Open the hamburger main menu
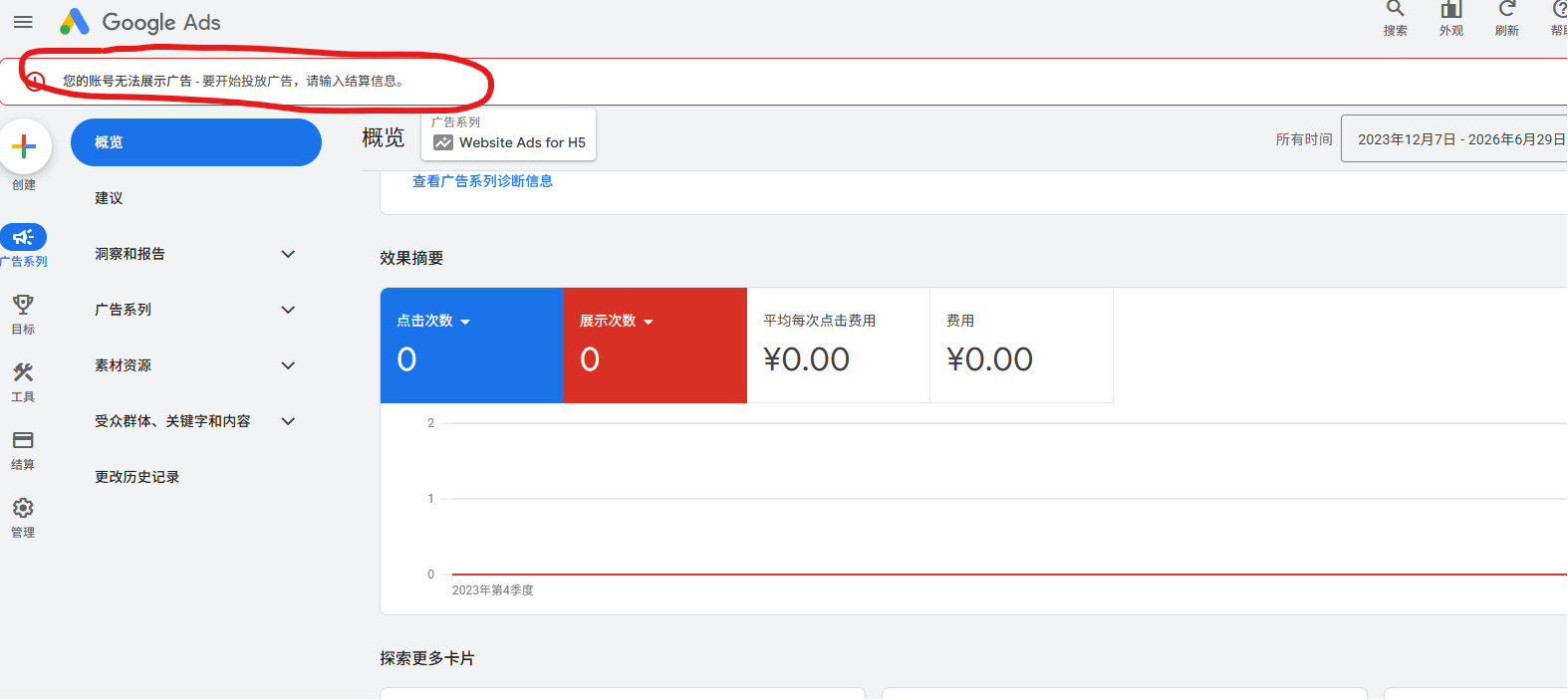The height and width of the screenshot is (700, 1568). click(x=23, y=22)
